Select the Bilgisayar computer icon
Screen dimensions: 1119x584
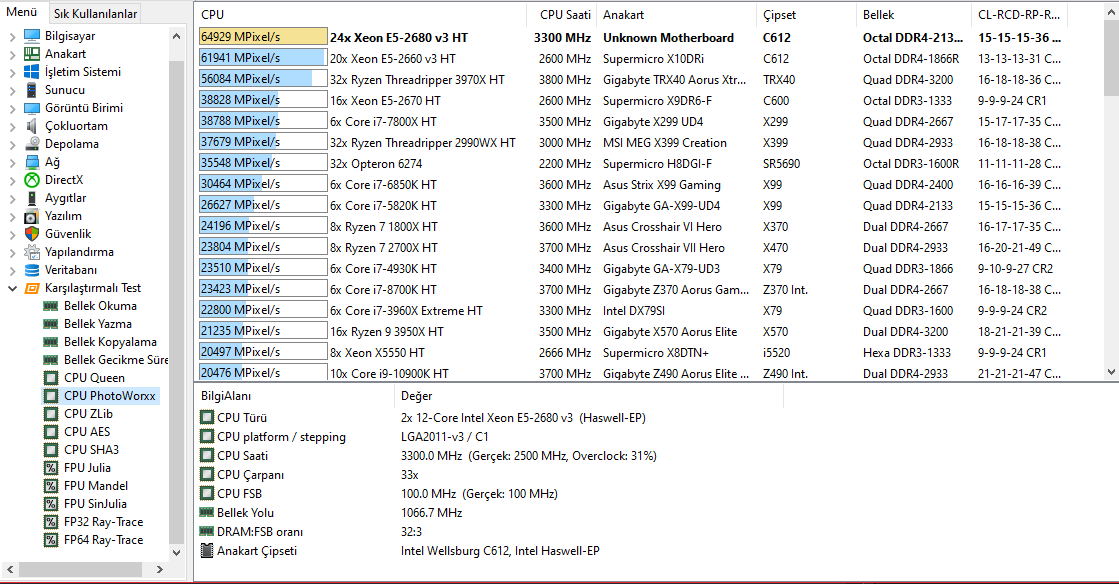(31, 36)
